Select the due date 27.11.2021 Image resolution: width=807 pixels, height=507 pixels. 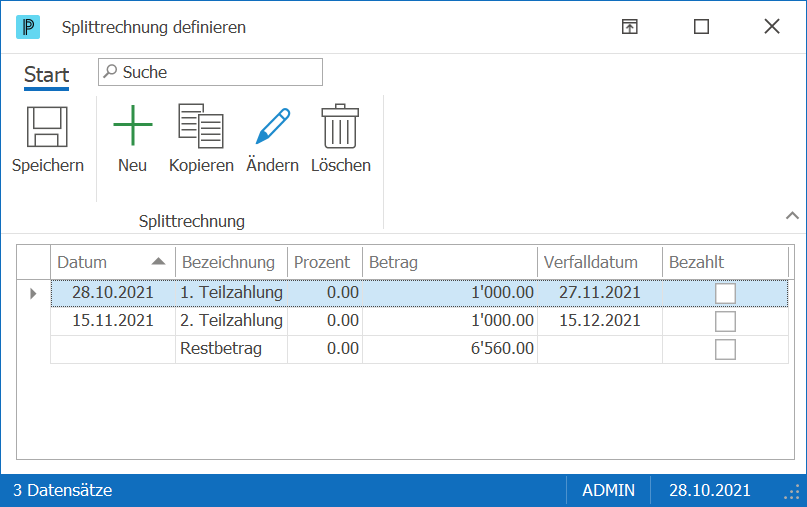pos(600,293)
